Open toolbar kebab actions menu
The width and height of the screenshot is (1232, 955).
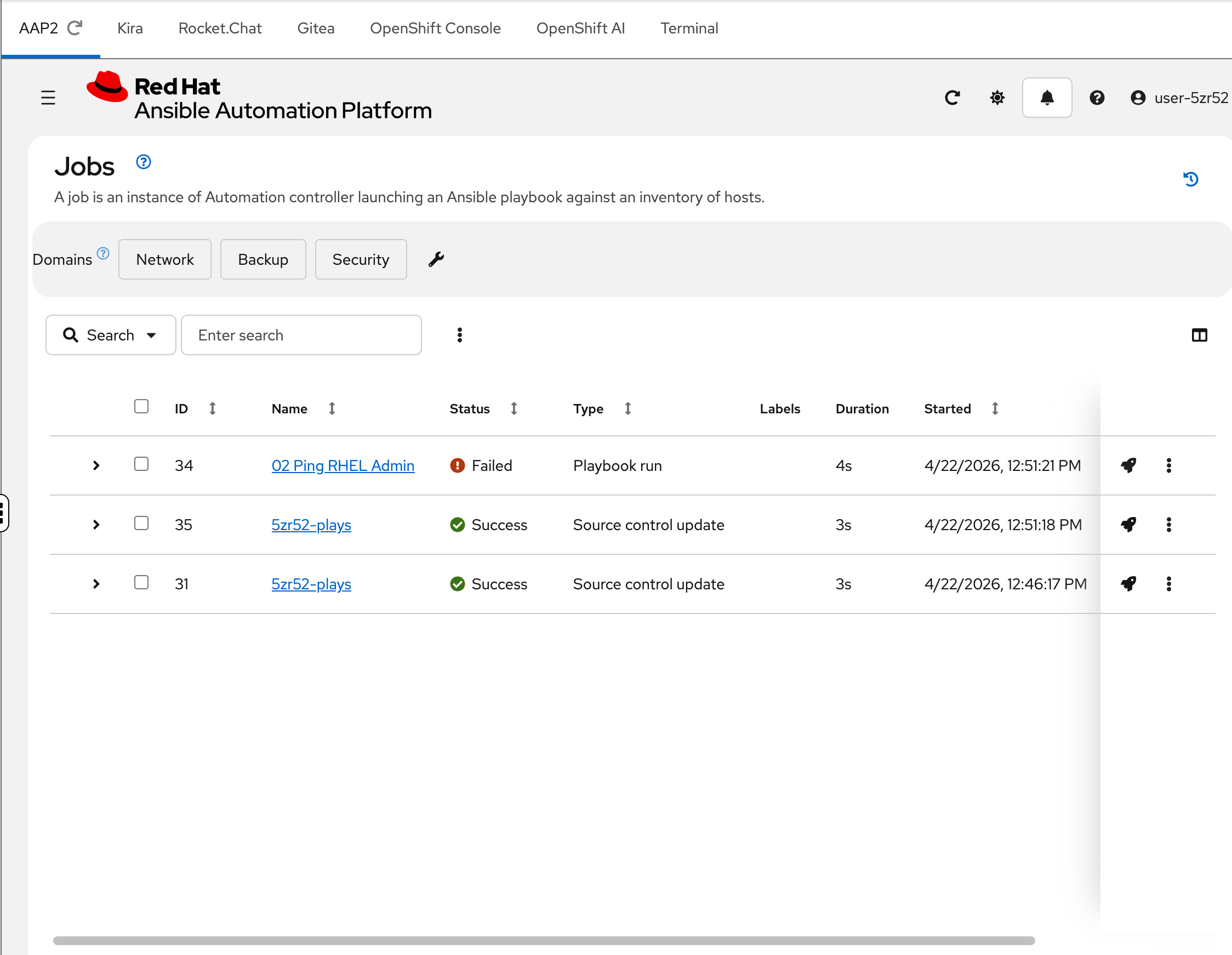460,336
